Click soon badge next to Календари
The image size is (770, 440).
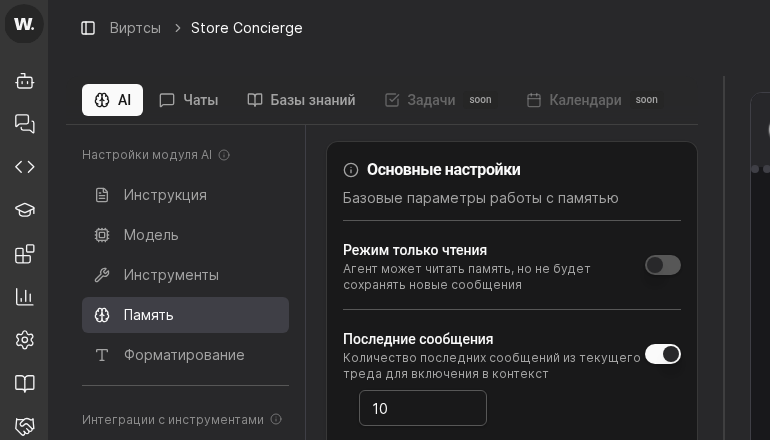[646, 100]
